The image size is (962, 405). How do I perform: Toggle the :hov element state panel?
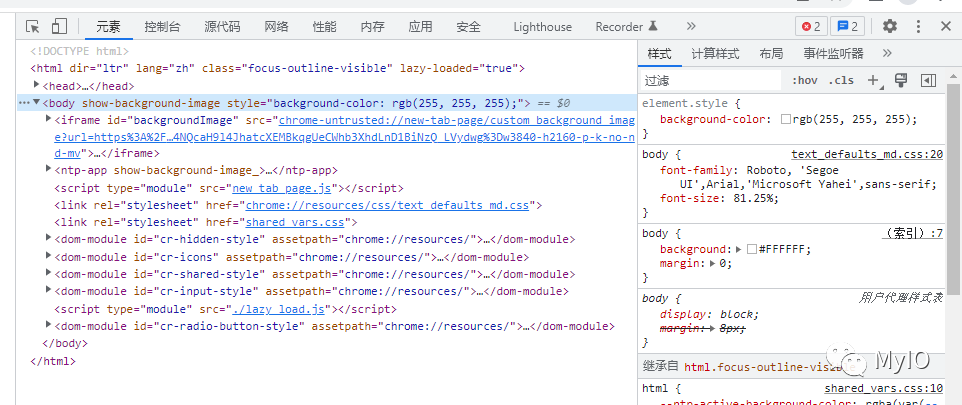(x=805, y=80)
